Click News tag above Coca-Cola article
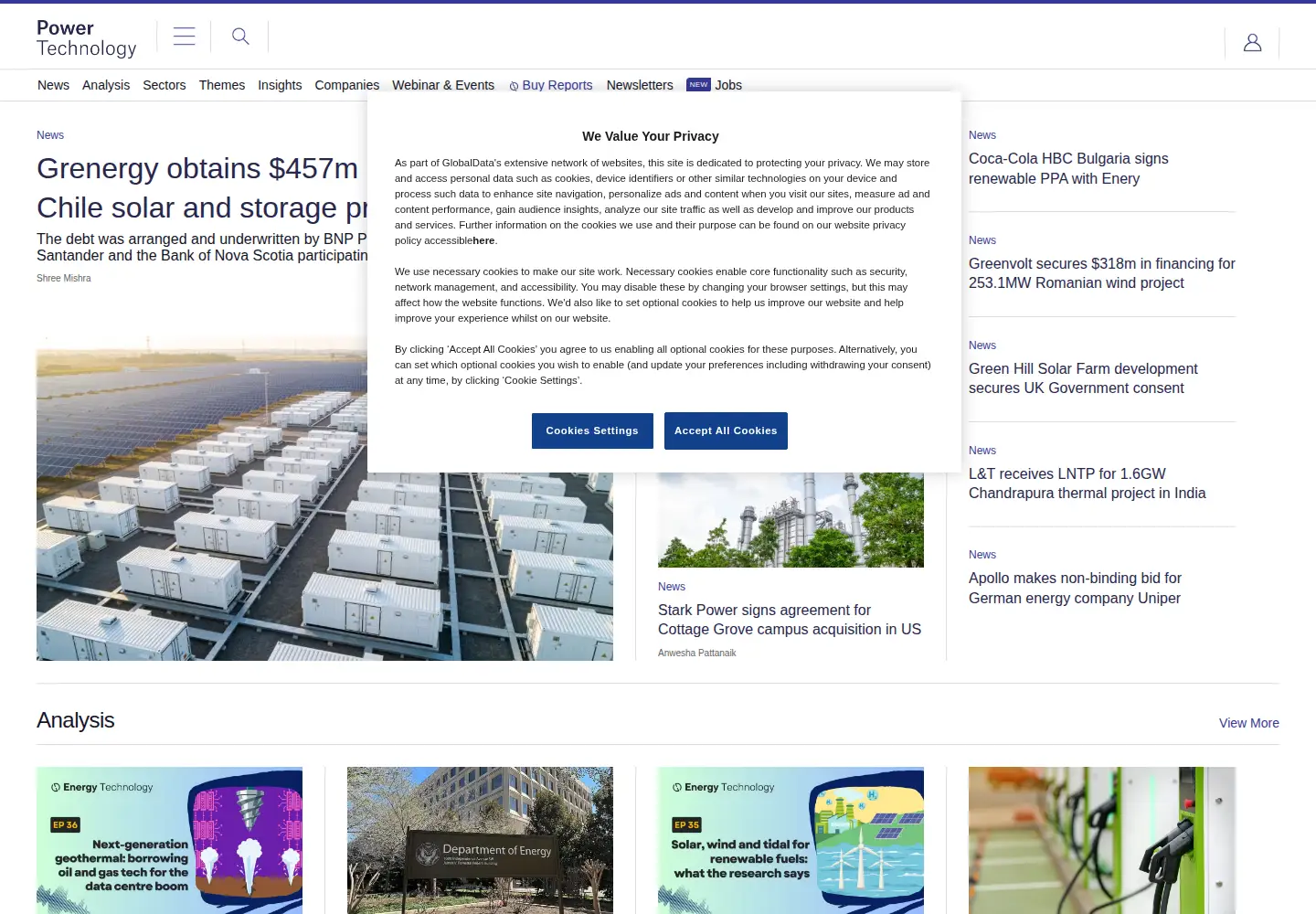Screen dimensions: 1316x914 982,135
